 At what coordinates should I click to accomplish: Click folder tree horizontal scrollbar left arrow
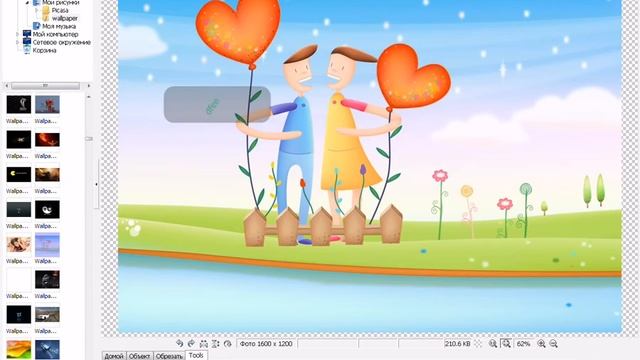(x=7, y=86)
